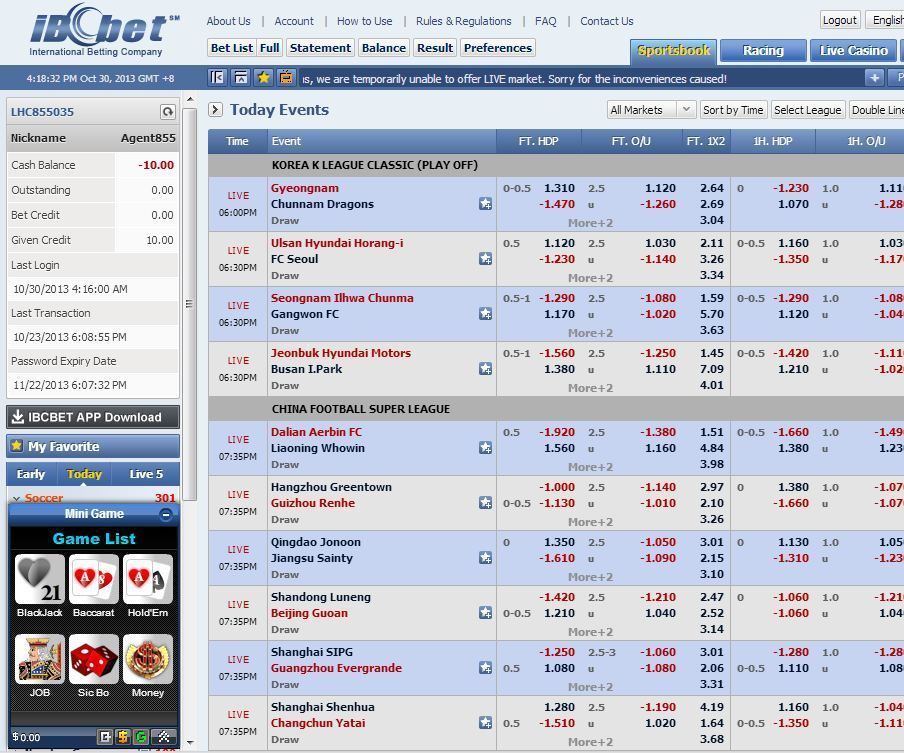904x753 pixels.
Task: Click the hide header toolbar icon
Action: click(240, 77)
